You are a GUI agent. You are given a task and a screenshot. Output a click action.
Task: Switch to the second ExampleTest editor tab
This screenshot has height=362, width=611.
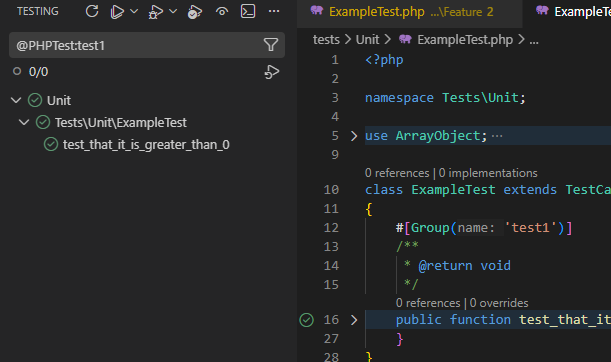coord(567,12)
